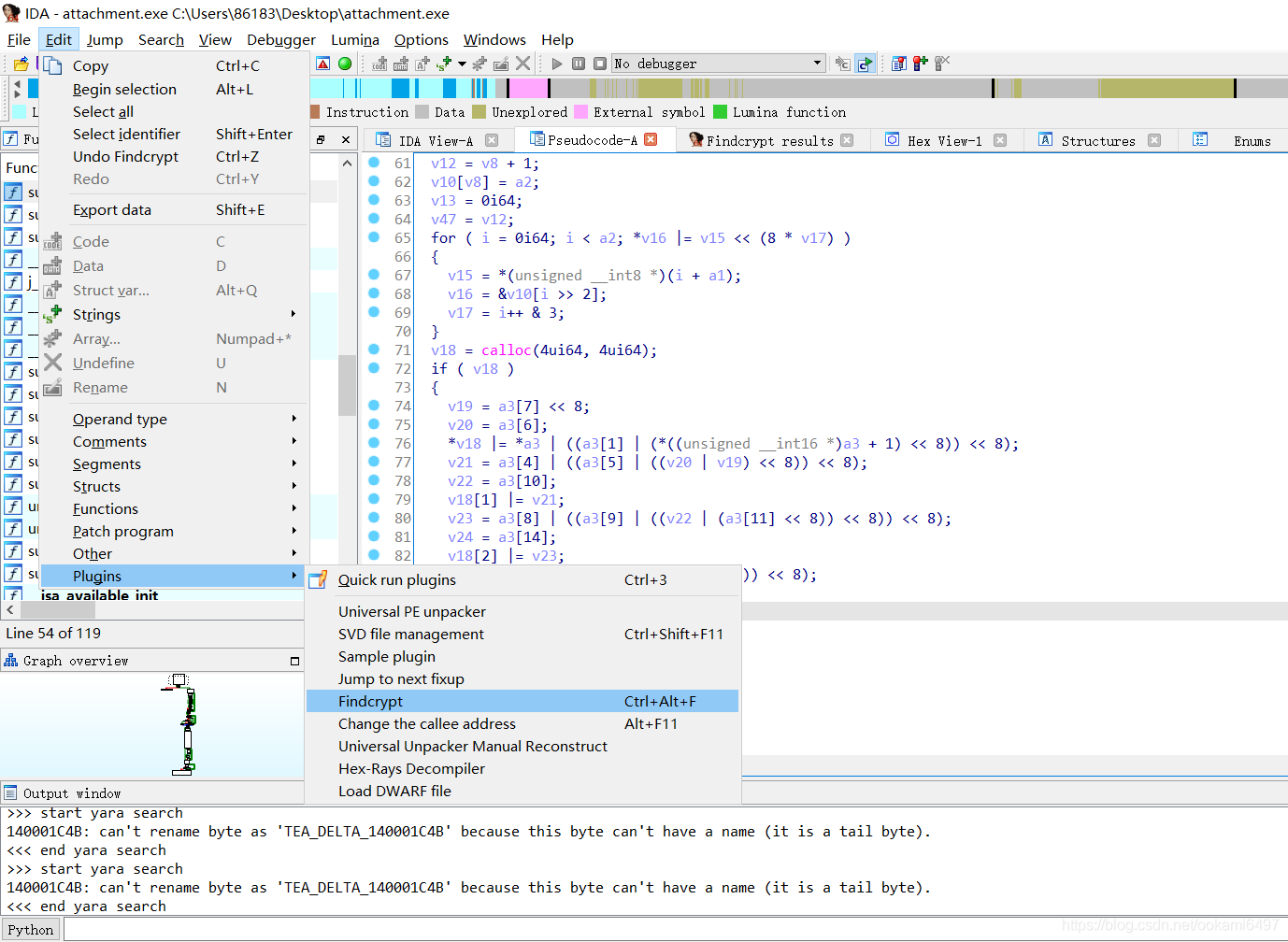Click the Lumina function green swatch
This screenshot has height=942, width=1288.
(720, 112)
